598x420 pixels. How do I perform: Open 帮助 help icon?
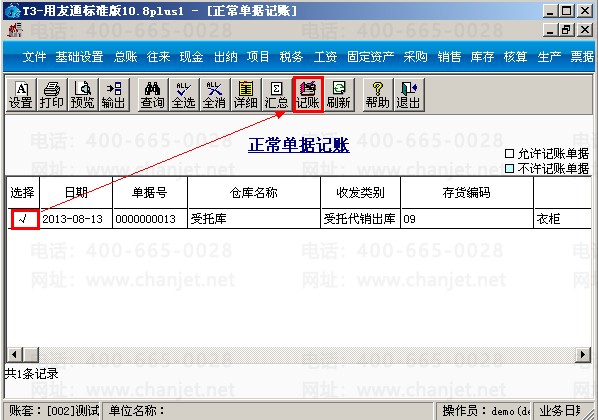coord(378,95)
